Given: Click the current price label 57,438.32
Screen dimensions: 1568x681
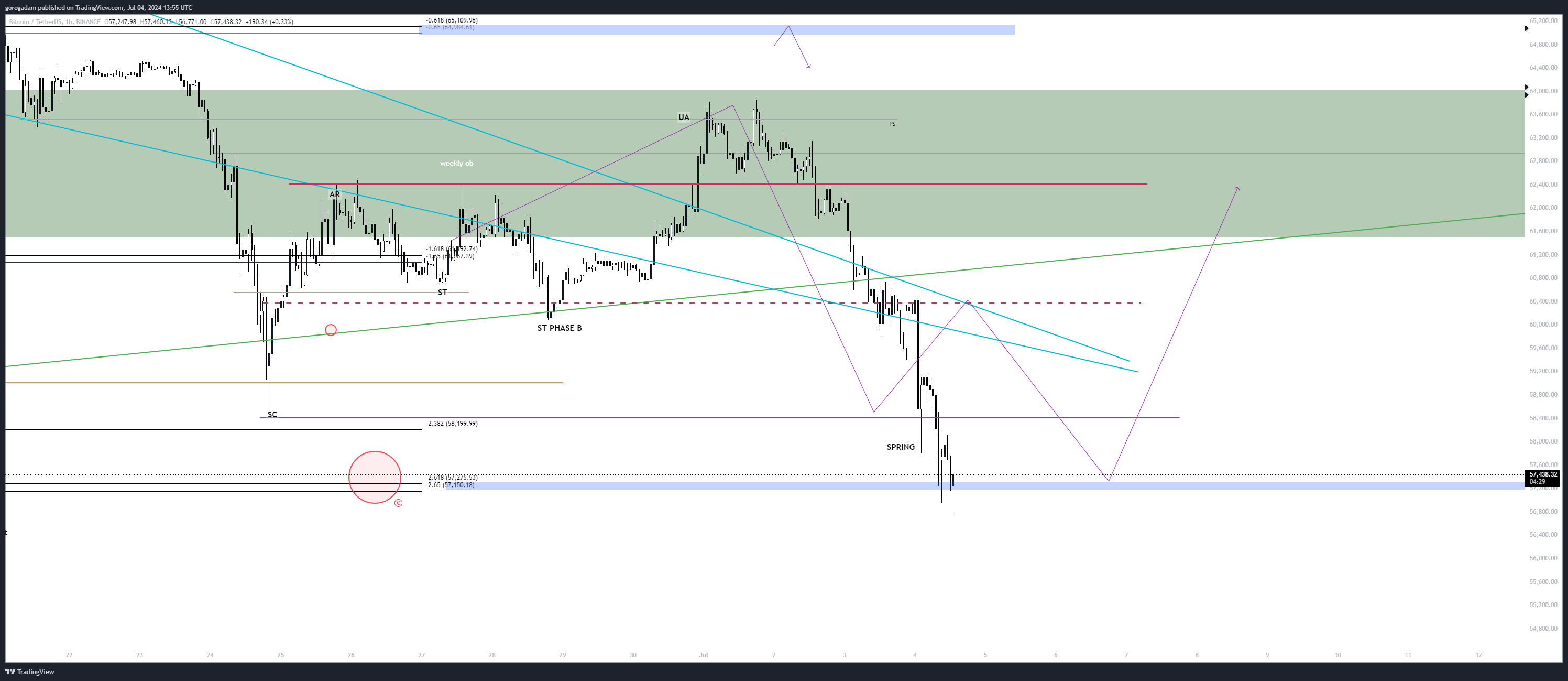Looking at the screenshot, I should [x=1543, y=474].
